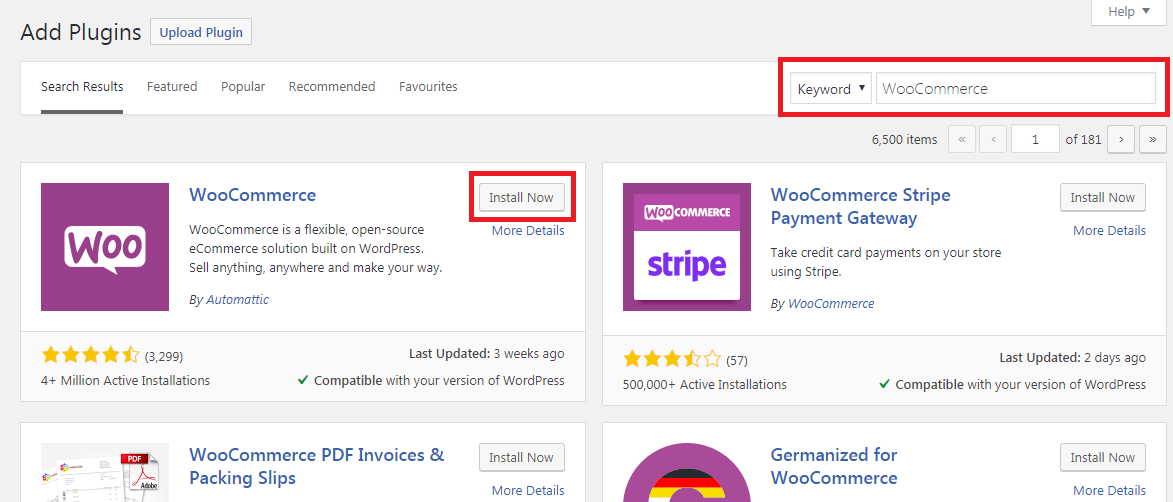Open the Favourites tab
This screenshot has height=502, width=1173.
pyautogui.click(x=428, y=87)
